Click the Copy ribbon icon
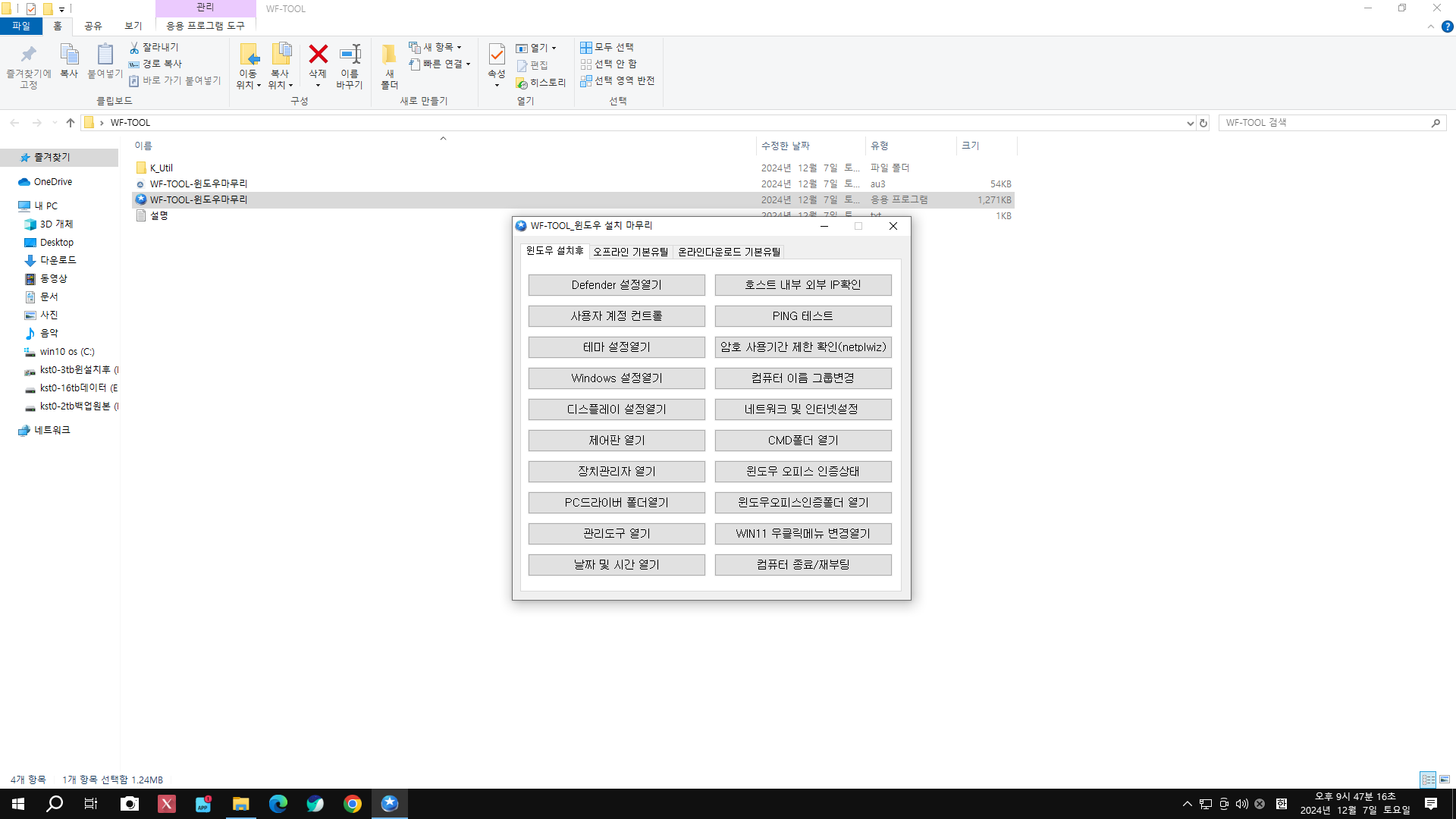The width and height of the screenshot is (1456, 819). point(69,55)
